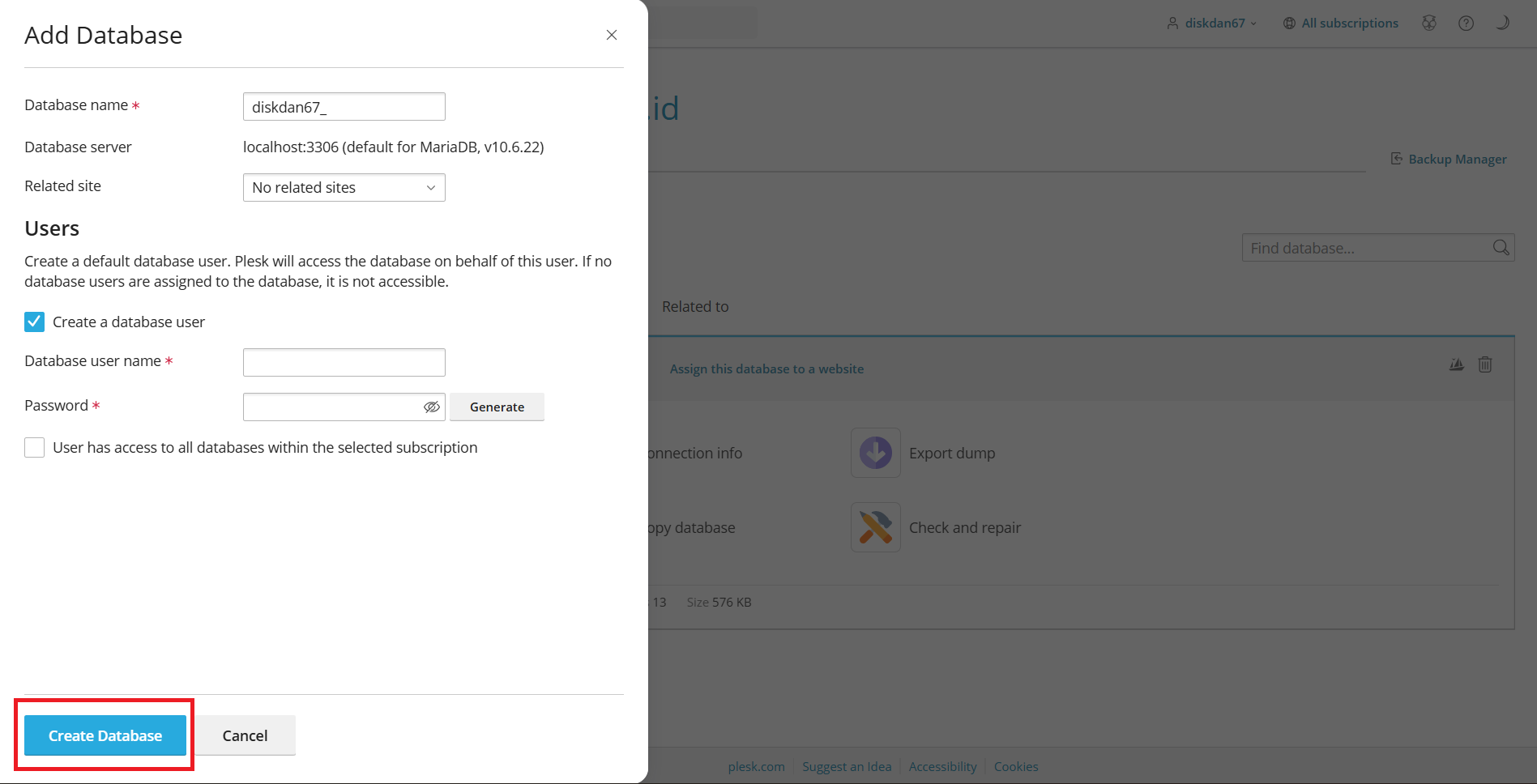Open All subscriptions selector
Image resolution: width=1537 pixels, height=784 pixels.
[x=1341, y=23]
